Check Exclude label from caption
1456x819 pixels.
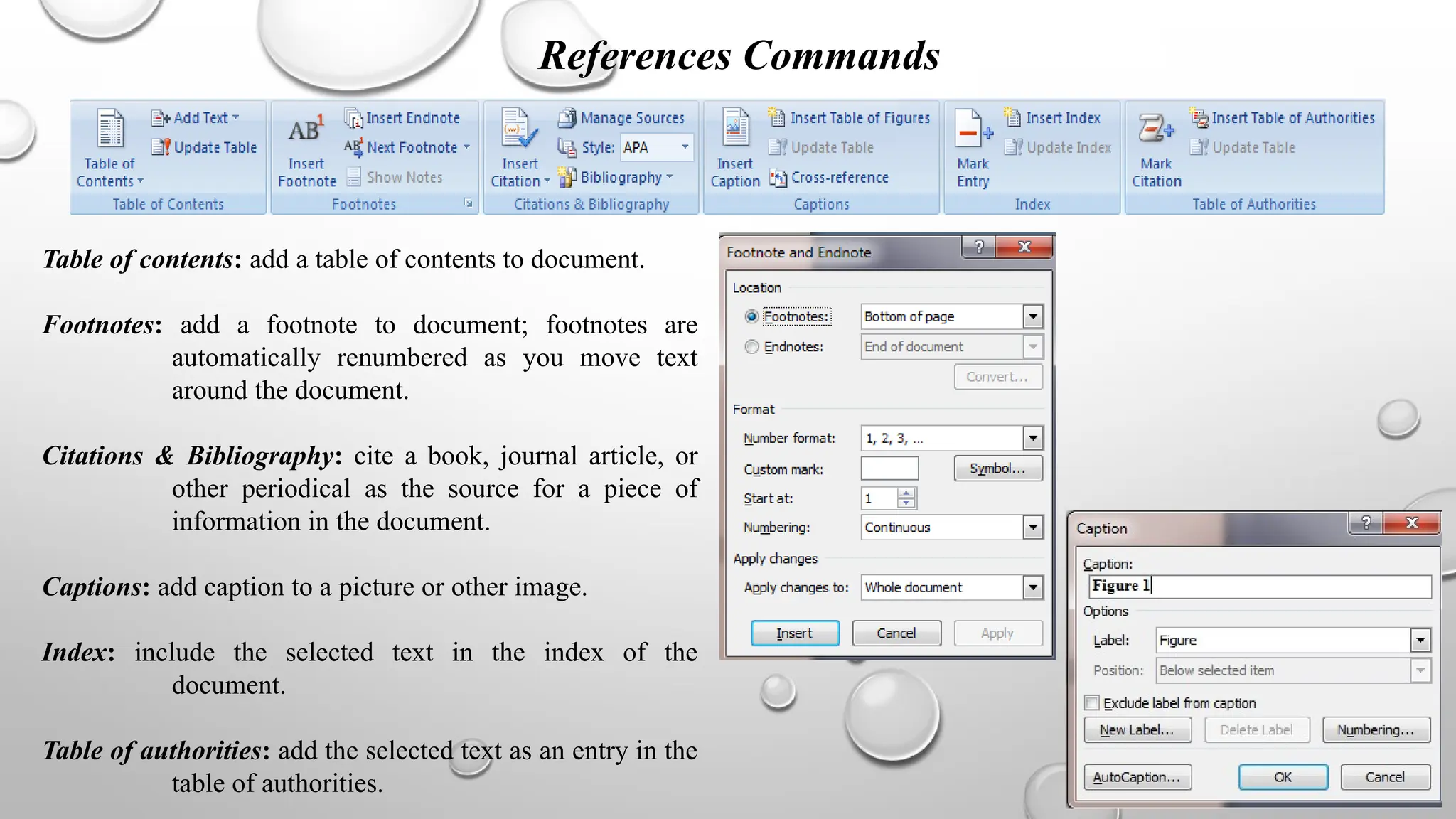[1092, 702]
